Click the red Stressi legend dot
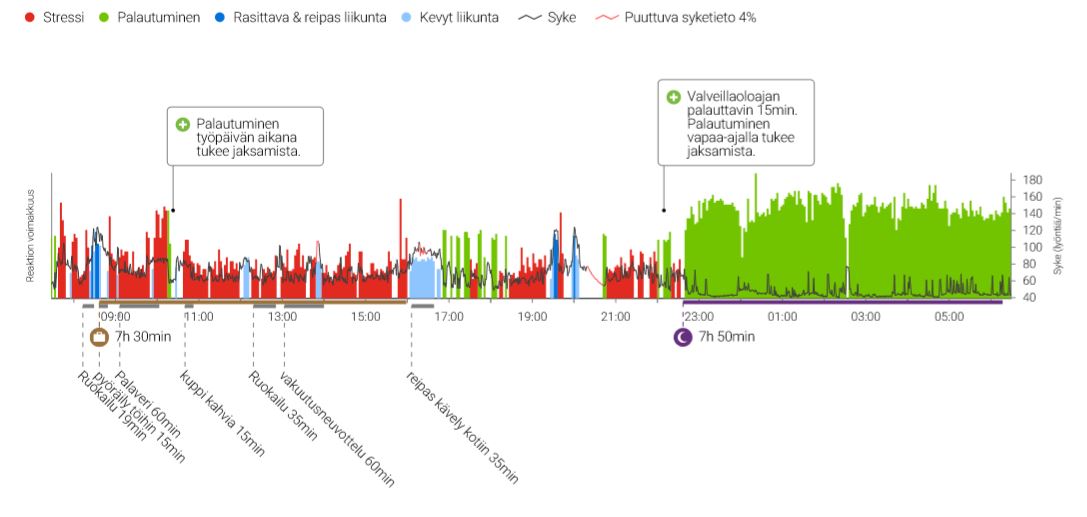The width and height of the screenshot is (1087, 517). click(29, 18)
